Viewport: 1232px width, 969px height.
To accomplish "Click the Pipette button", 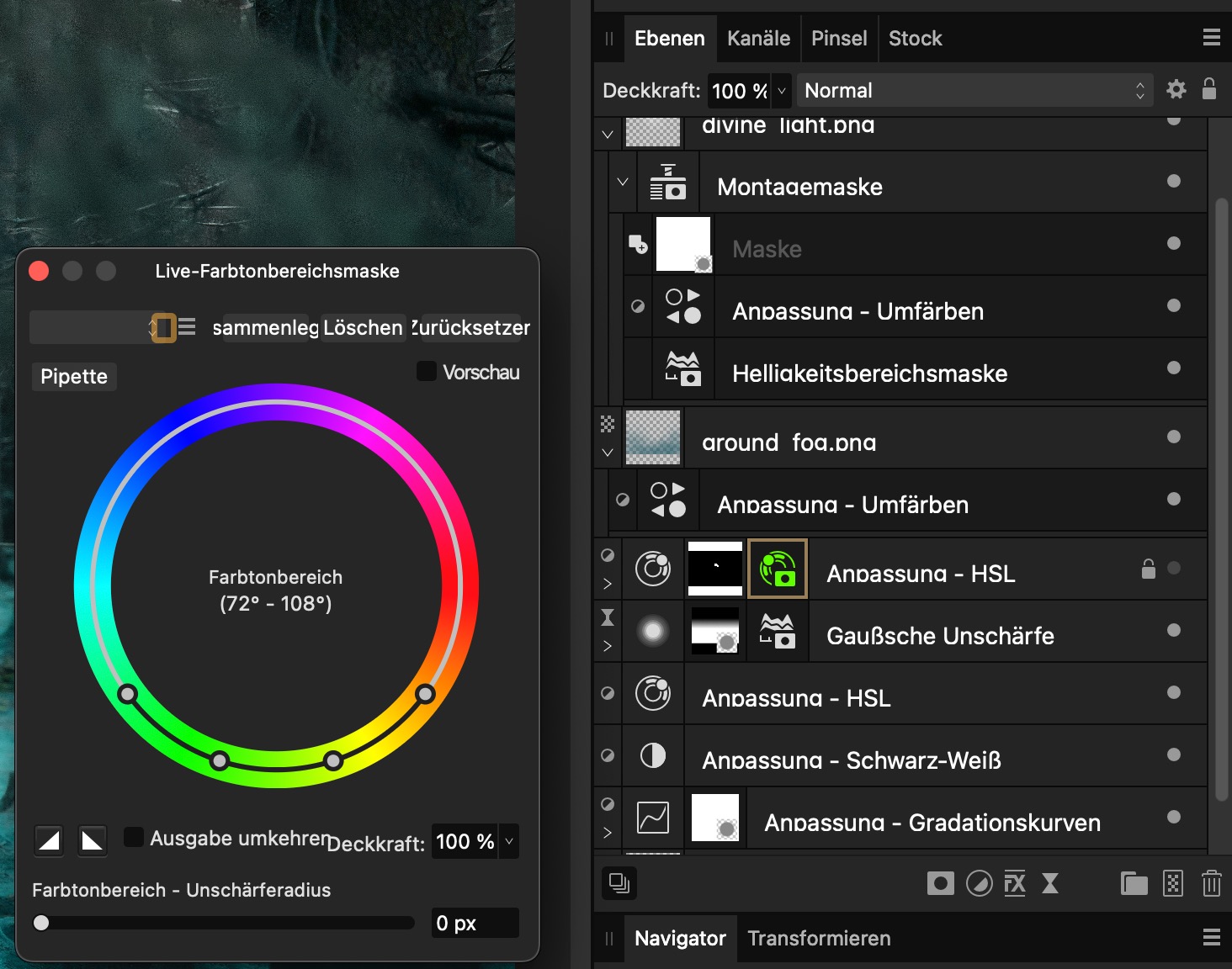I will click(74, 376).
